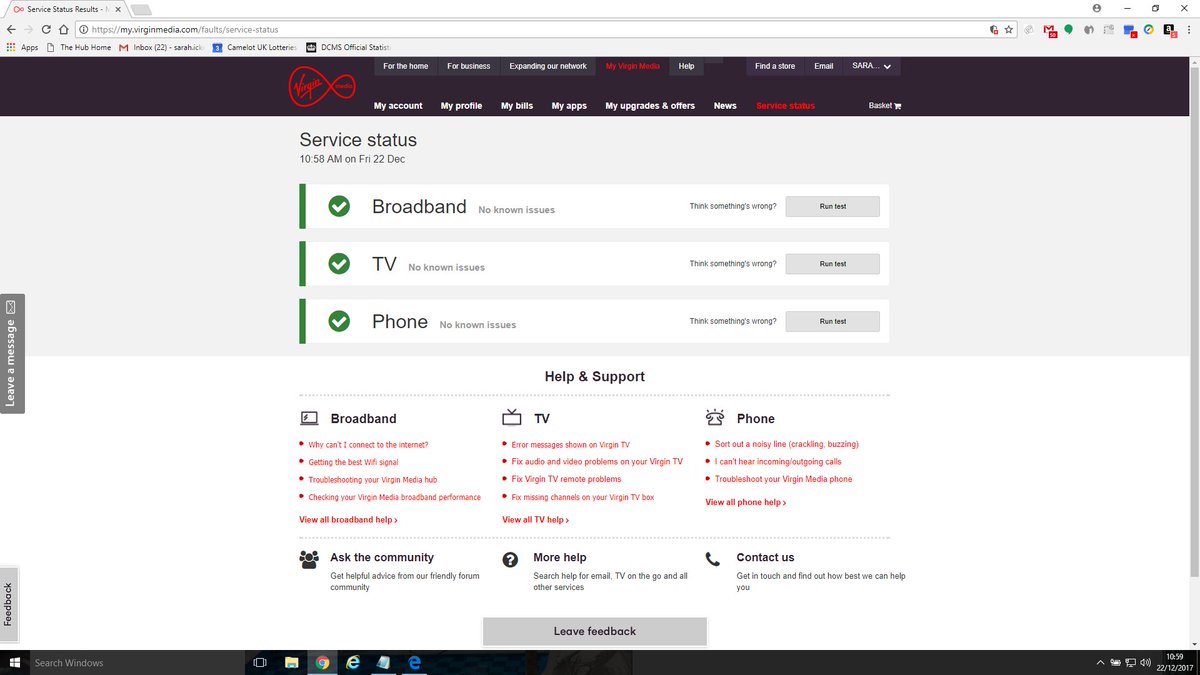Screen dimensions: 1200x675
Task: Click the More help question mark icon
Action: tap(510, 560)
